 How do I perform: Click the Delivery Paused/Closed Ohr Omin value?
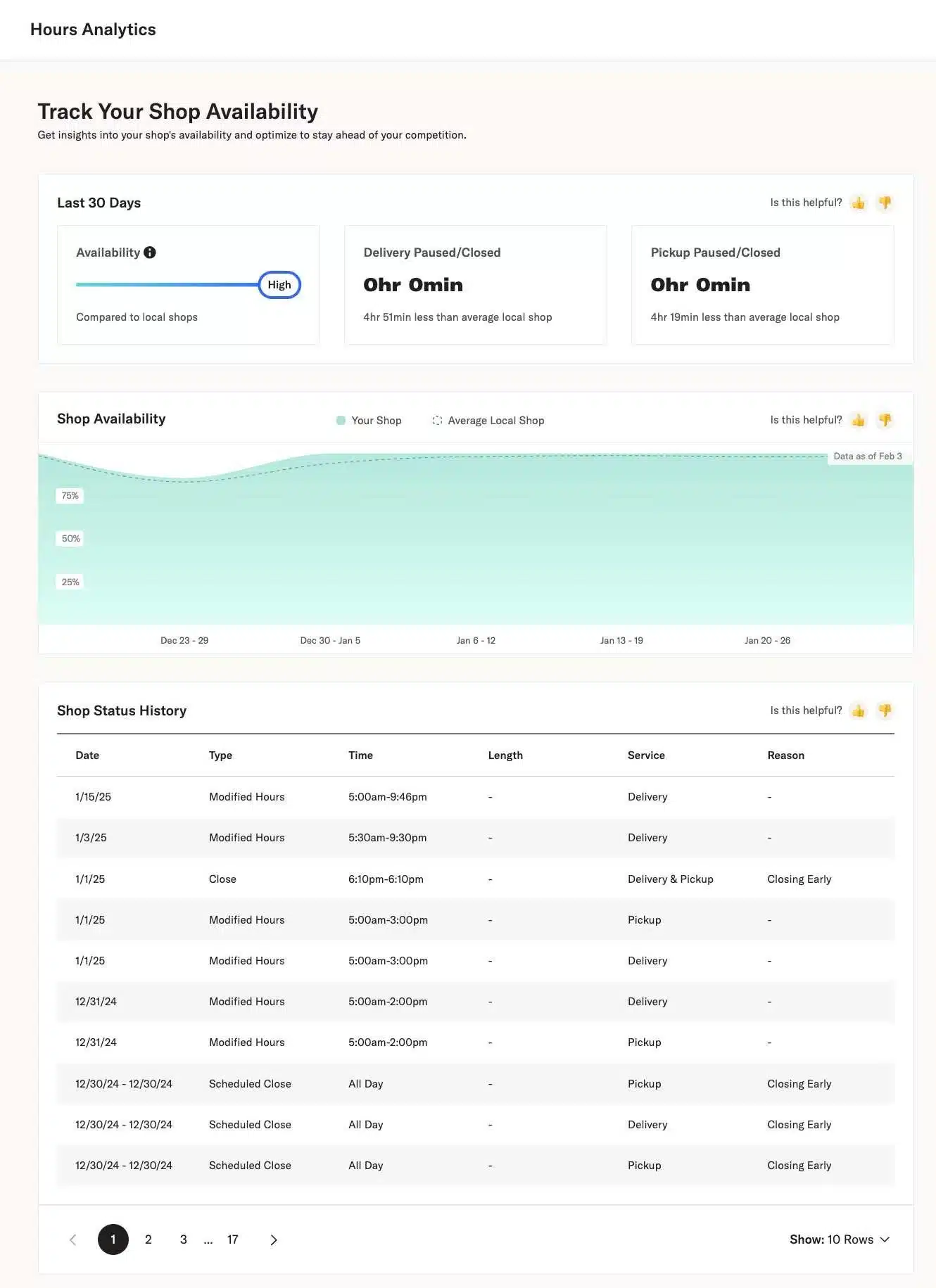413,285
